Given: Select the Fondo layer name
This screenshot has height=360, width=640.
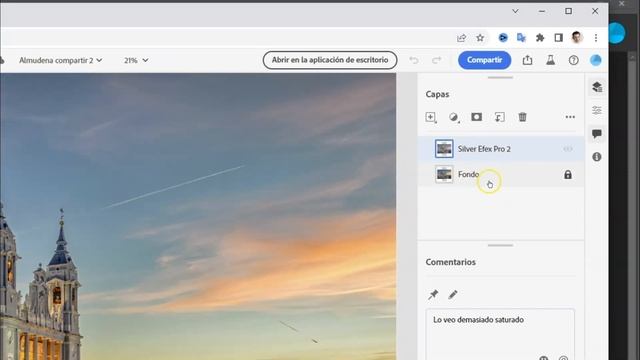Looking at the screenshot, I should (x=469, y=174).
